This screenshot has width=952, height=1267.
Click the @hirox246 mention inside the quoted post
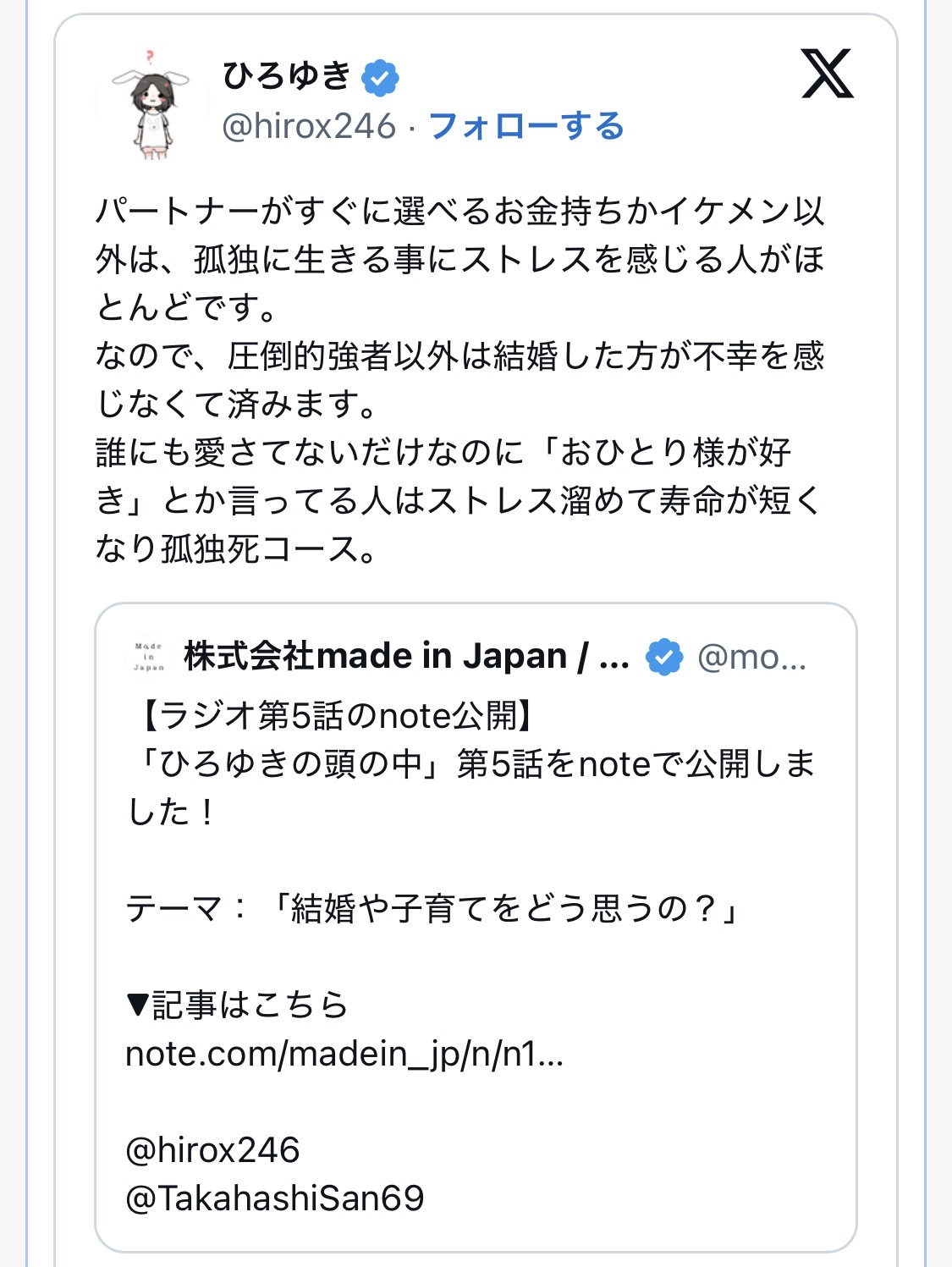(212, 1150)
